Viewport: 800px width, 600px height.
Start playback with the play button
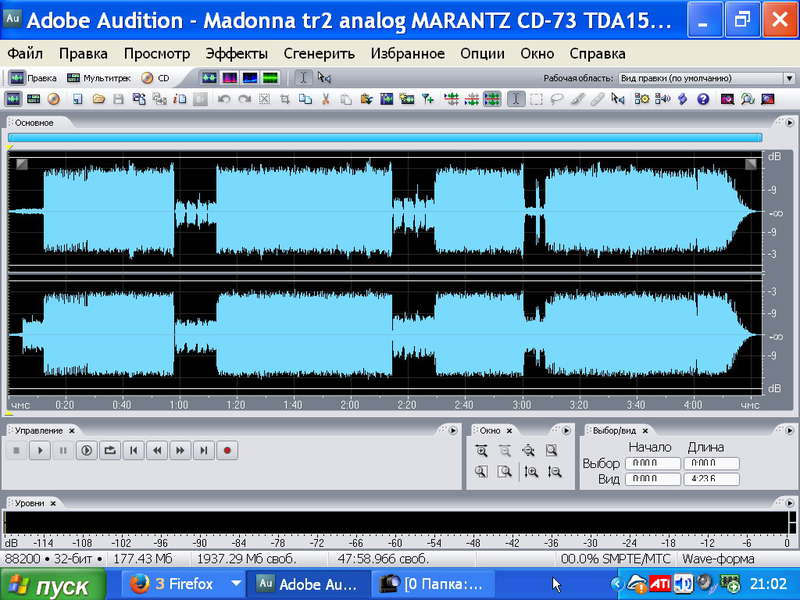coord(40,451)
